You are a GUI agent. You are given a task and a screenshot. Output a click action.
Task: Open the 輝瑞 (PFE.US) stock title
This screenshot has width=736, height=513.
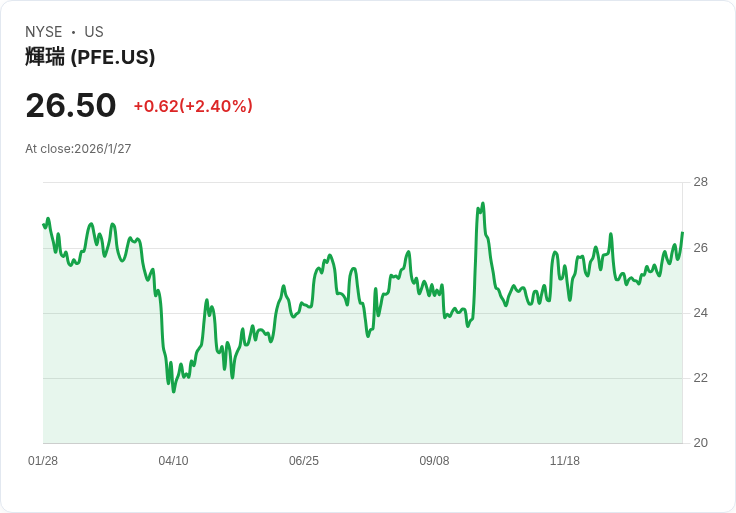pos(90,57)
